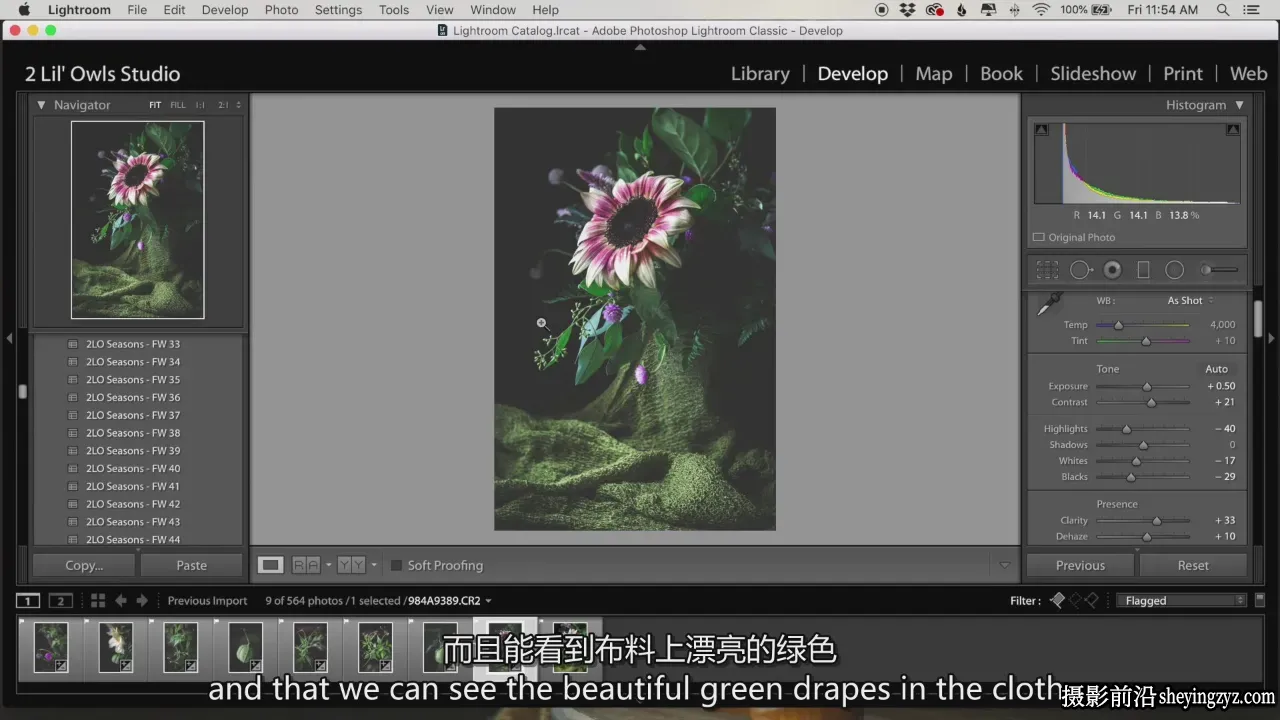Switch to Loupe view in toolbar
Image resolution: width=1280 pixels, height=720 pixels.
coord(271,565)
